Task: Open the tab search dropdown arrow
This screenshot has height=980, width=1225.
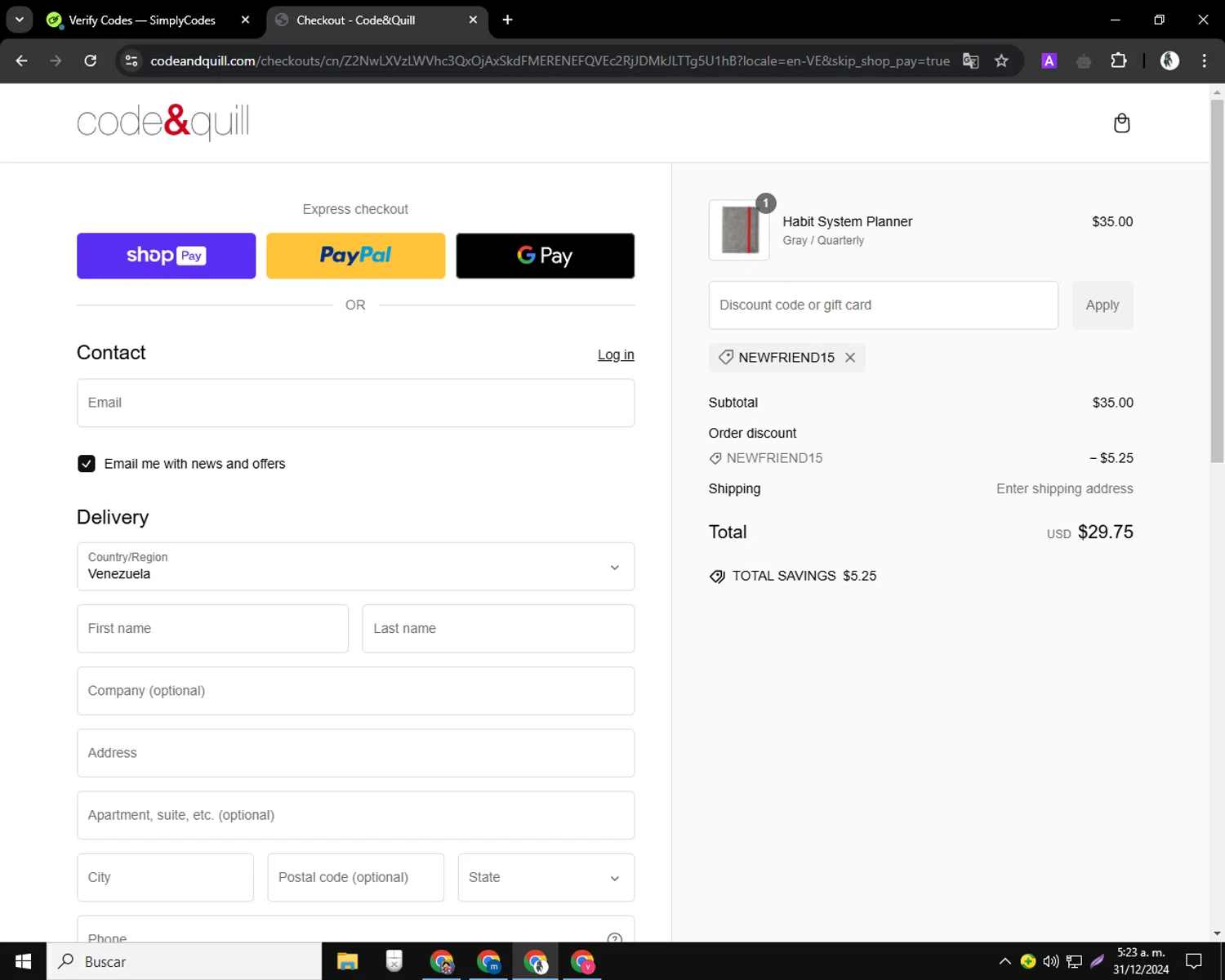Action: [19, 20]
